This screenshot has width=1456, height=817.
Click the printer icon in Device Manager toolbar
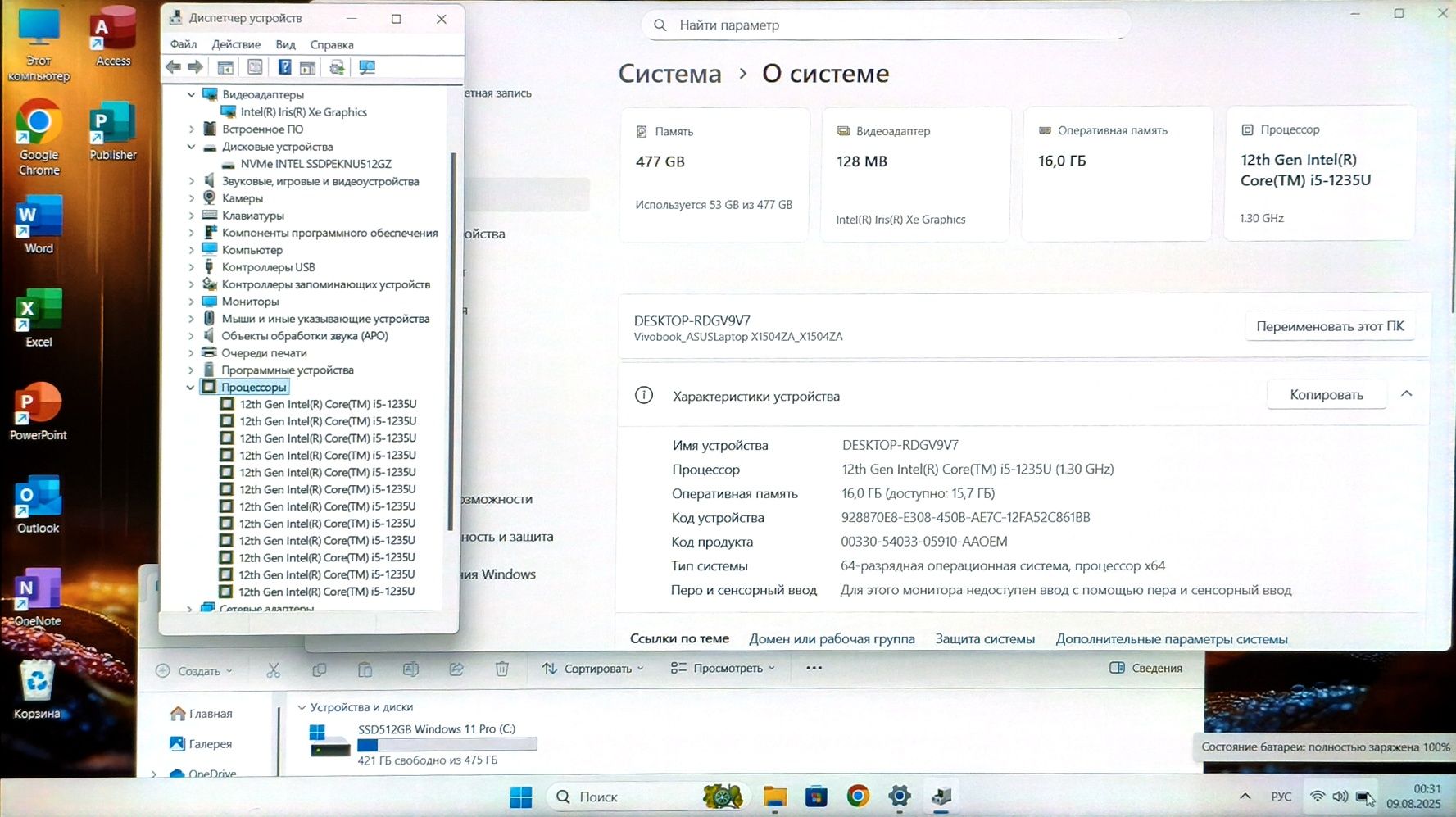tap(337, 67)
